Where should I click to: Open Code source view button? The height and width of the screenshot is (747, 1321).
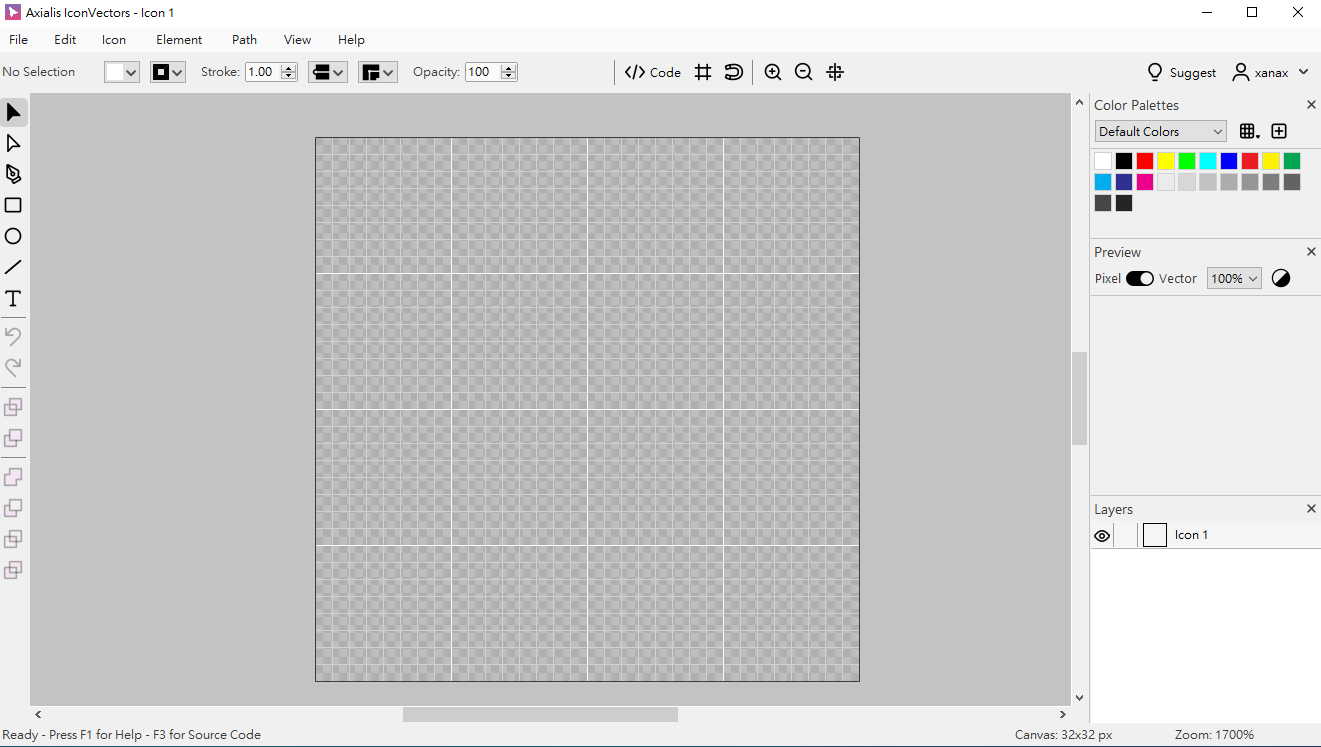[x=653, y=72]
